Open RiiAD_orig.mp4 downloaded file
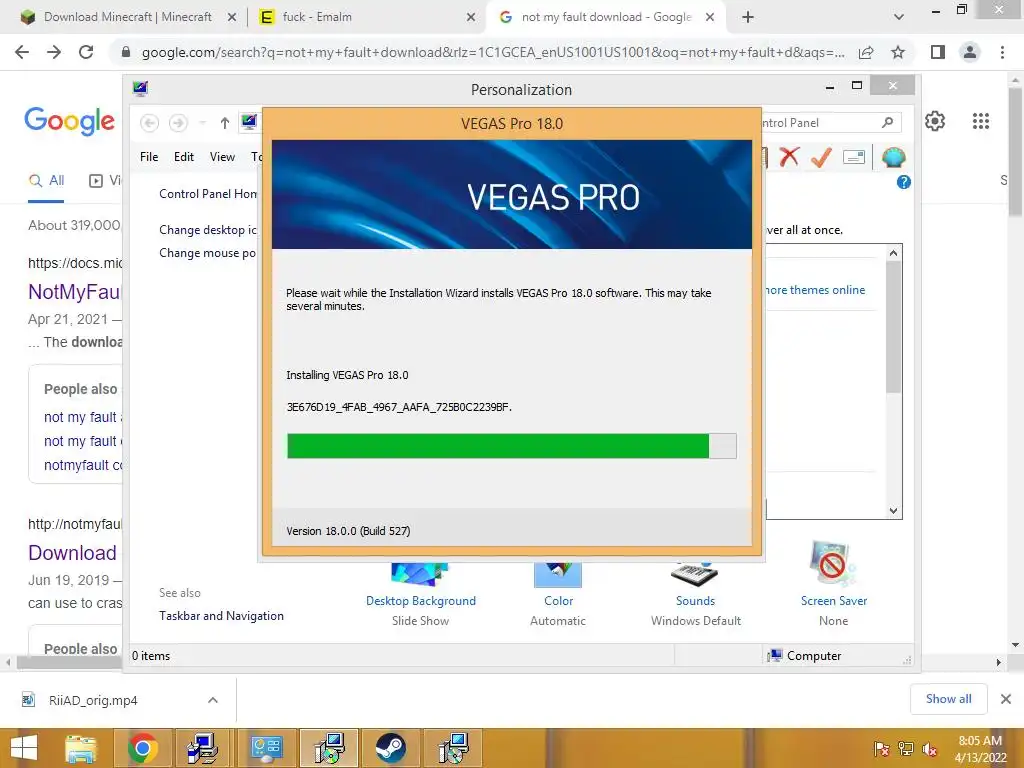 pos(93,700)
